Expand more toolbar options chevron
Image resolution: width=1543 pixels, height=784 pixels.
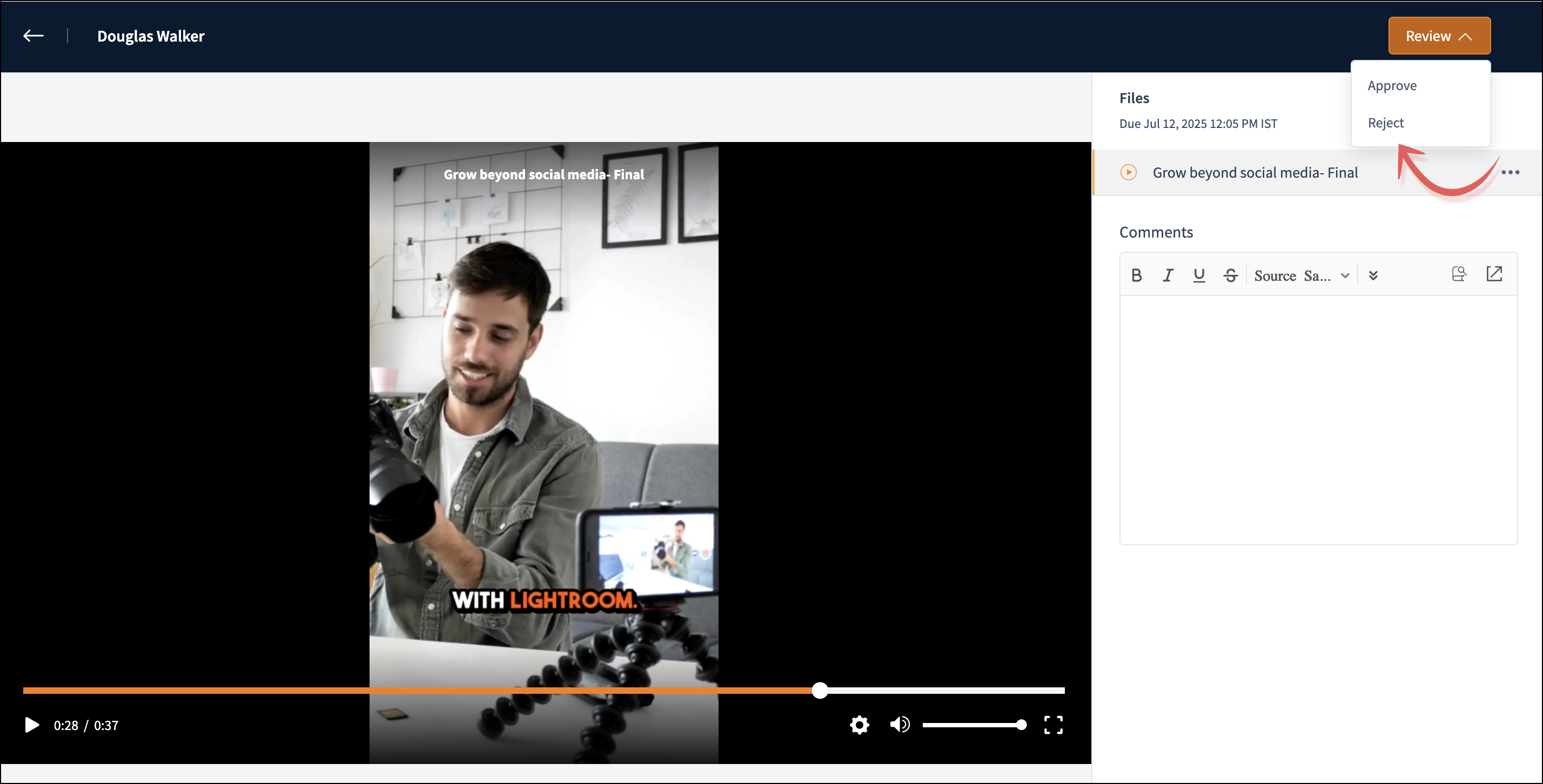tap(1373, 275)
